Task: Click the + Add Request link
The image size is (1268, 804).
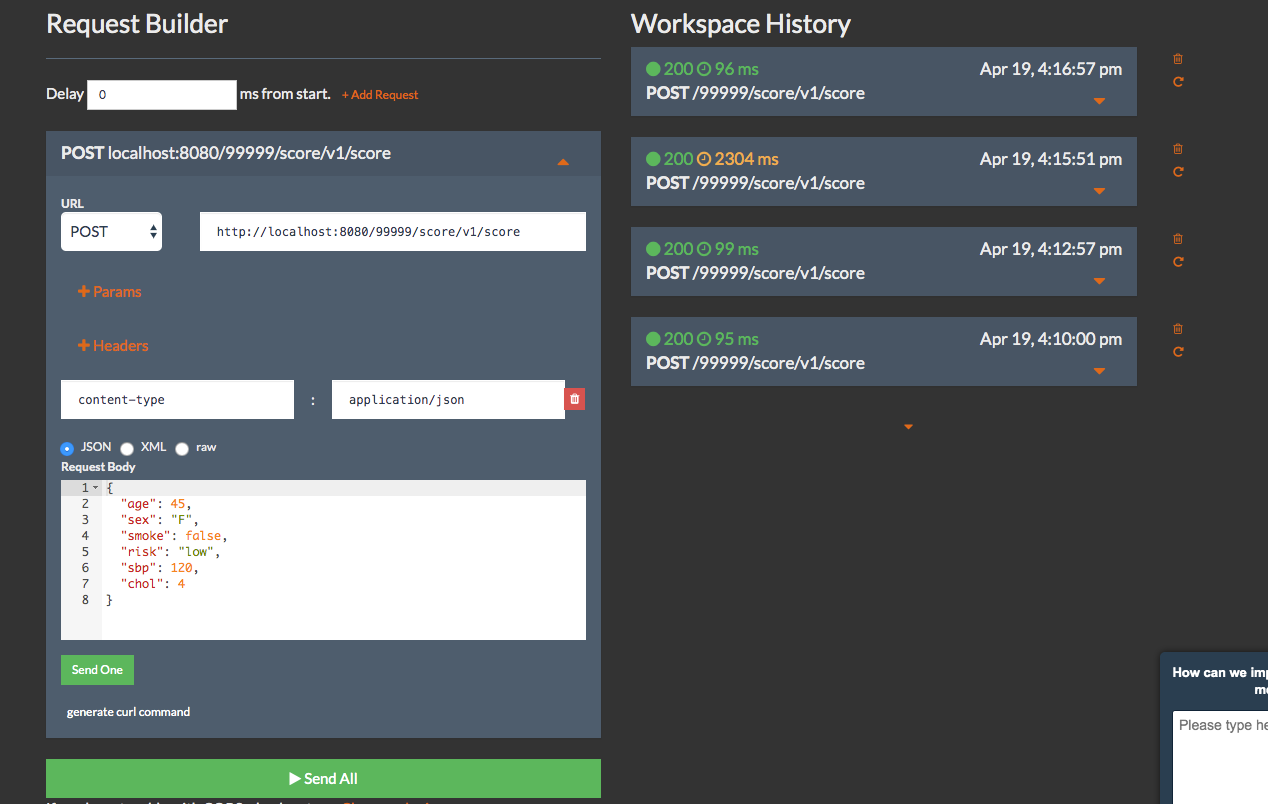Action: pos(380,95)
